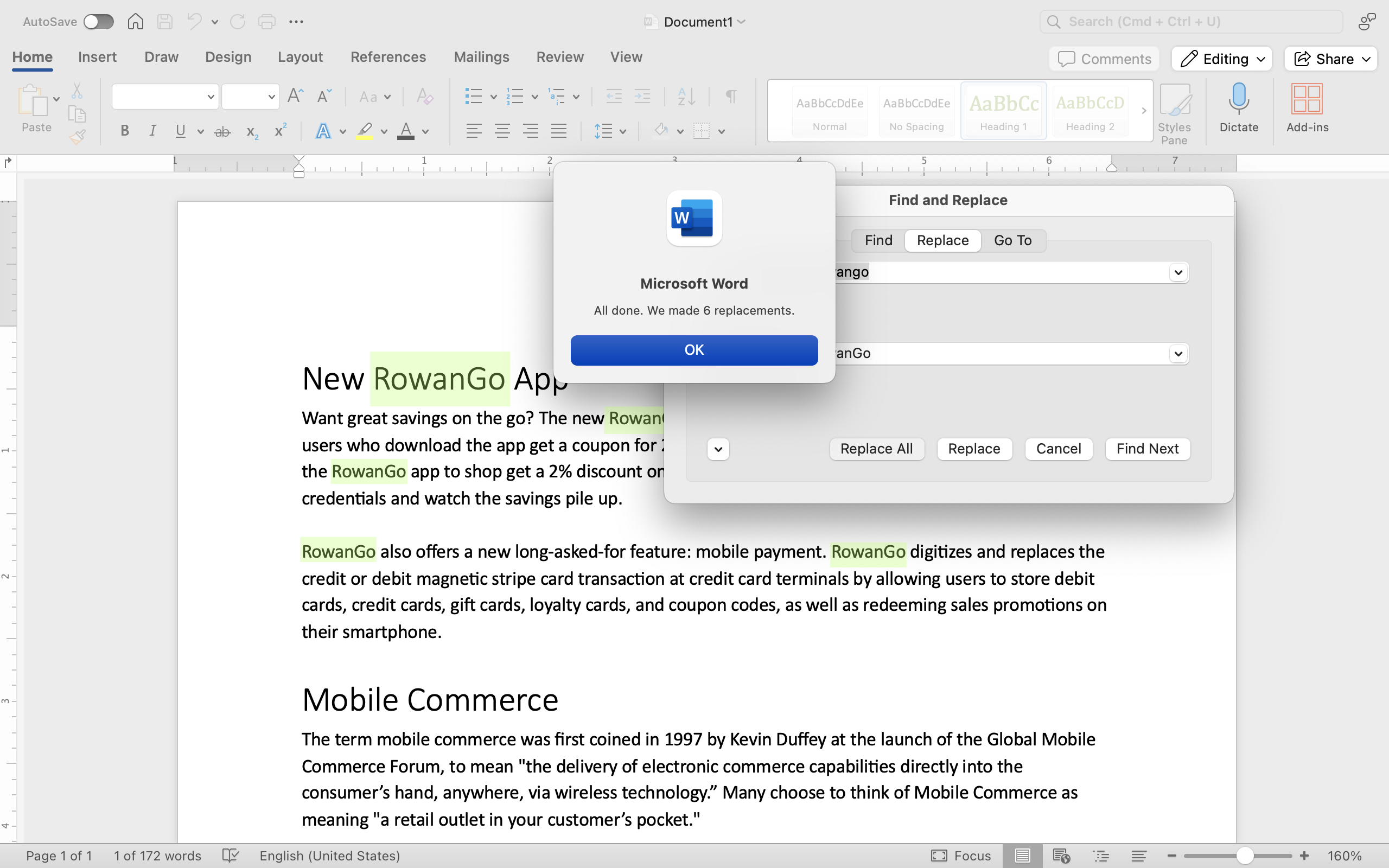Viewport: 1389px width, 868px height.
Task: Open the References ribbon tab
Action: click(x=388, y=57)
